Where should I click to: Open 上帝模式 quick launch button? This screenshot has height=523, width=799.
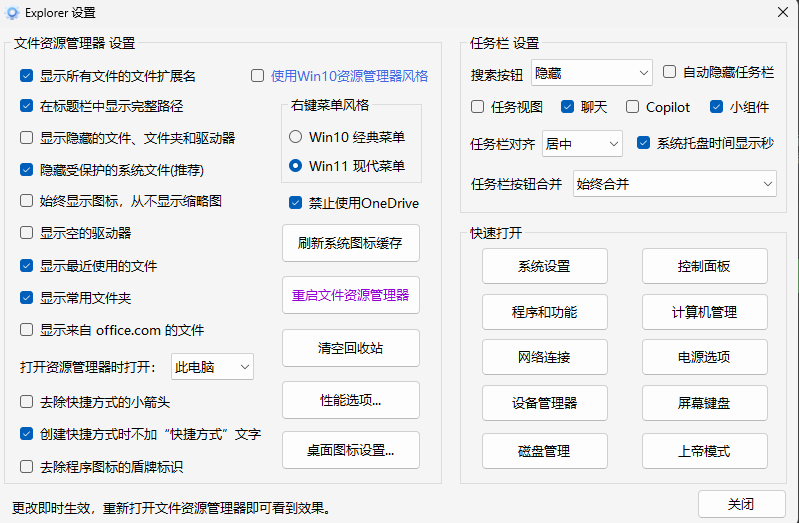tap(704, 451)
